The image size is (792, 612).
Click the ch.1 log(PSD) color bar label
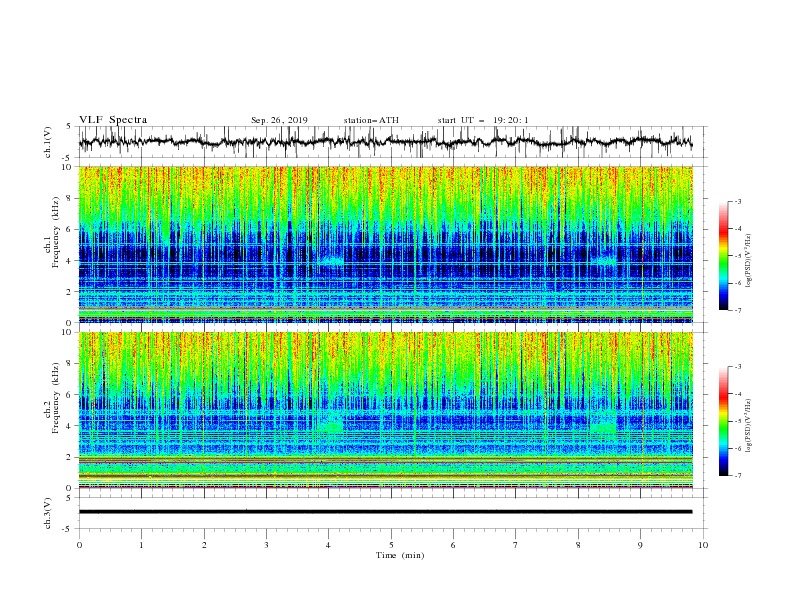[749, 261]
